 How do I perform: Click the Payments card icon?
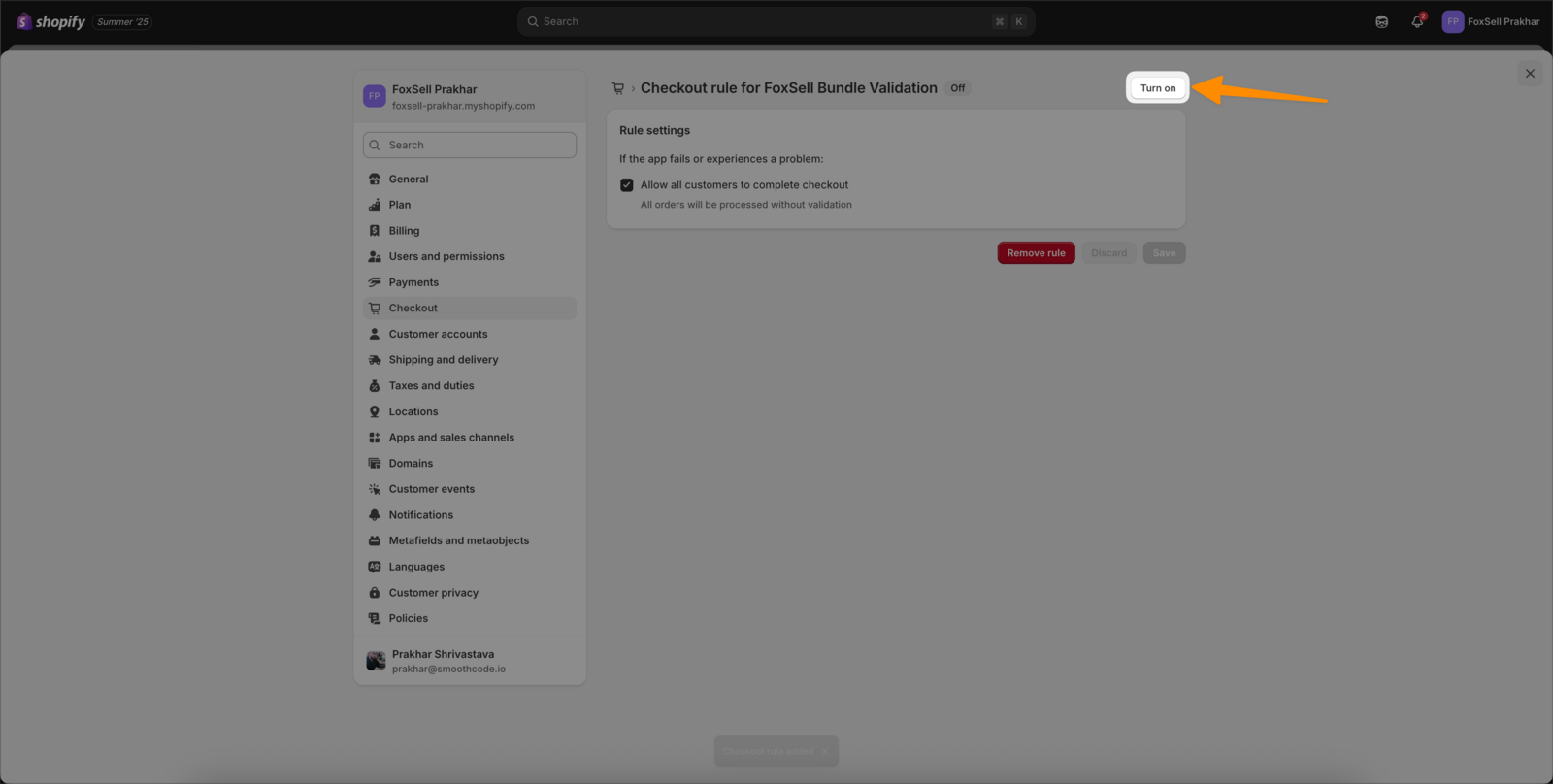[375, 282]
